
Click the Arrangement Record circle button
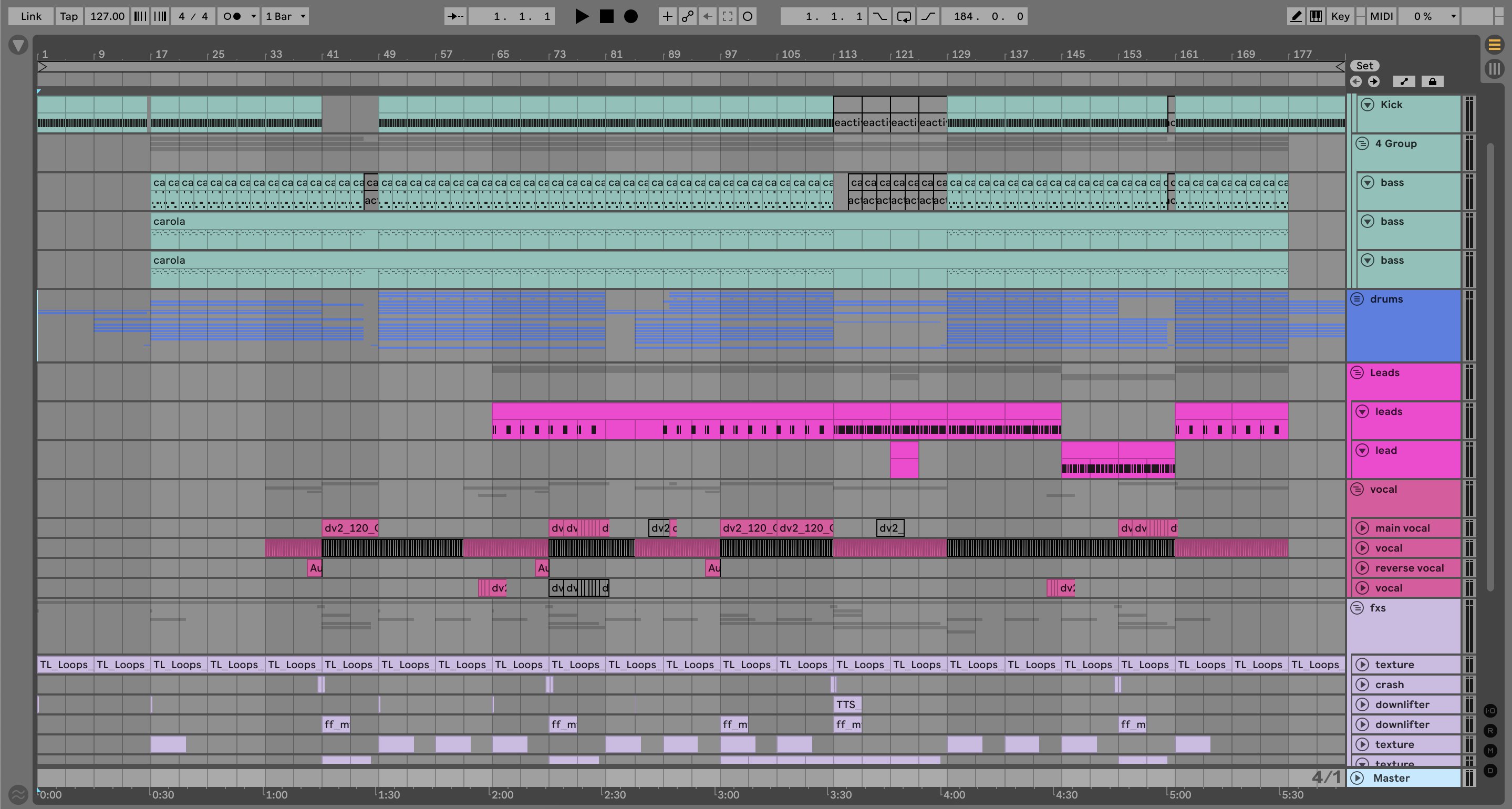coord(630,16)
